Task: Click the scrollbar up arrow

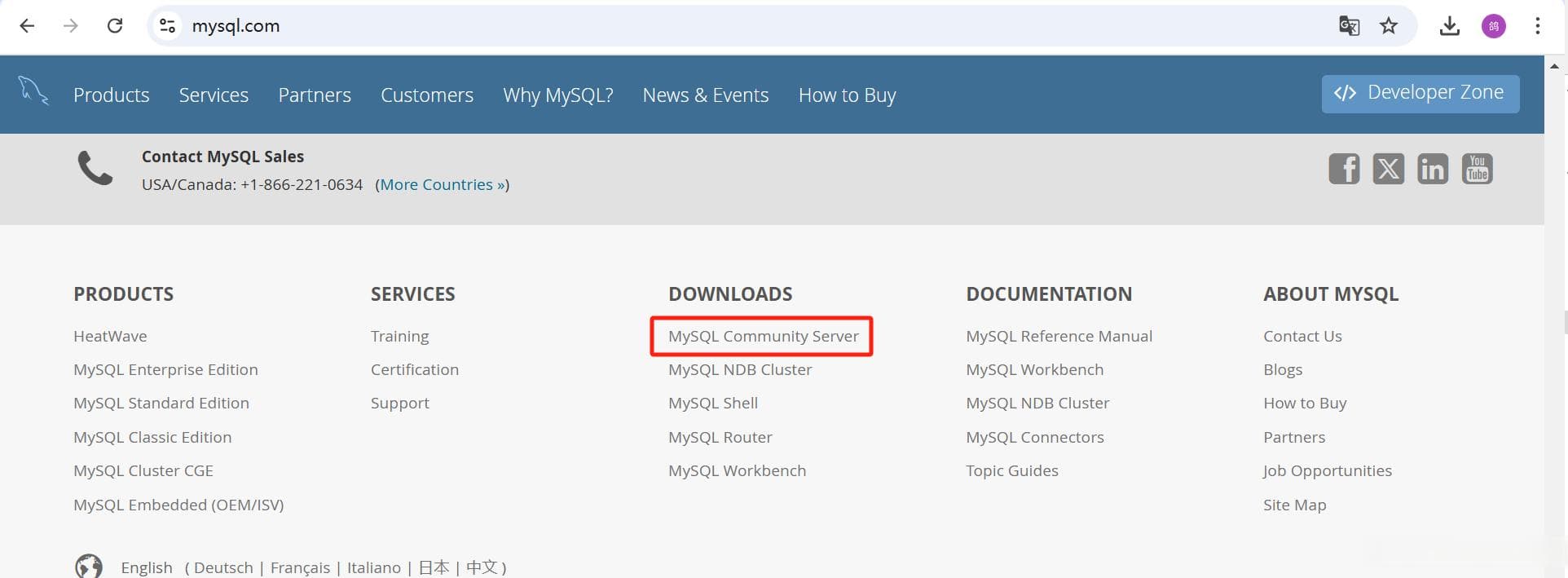Action: pyautogui.click(x=1554, y=66)
